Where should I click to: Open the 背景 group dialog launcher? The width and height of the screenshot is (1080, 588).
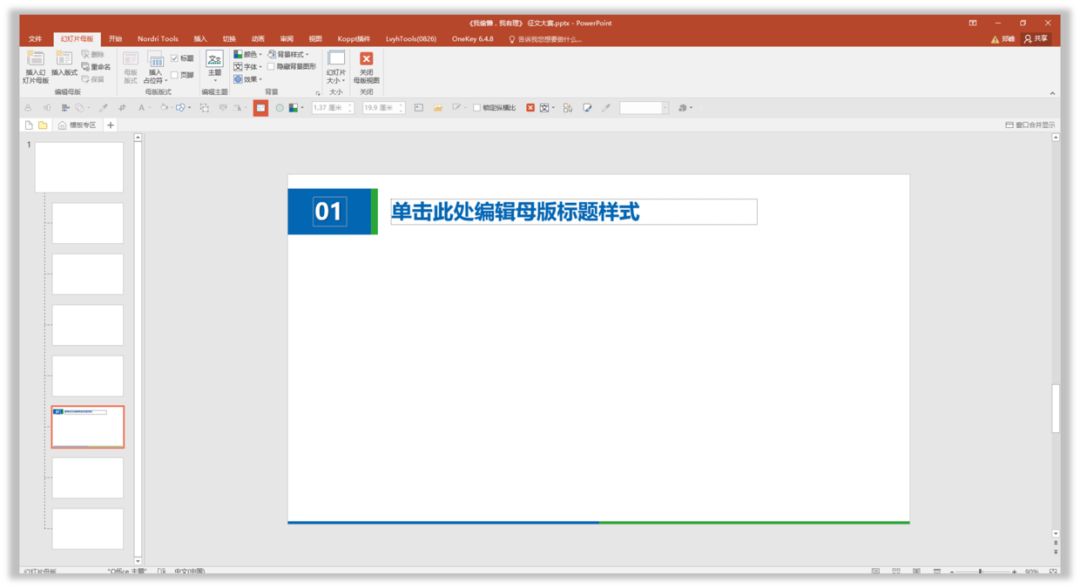point(318,93)
